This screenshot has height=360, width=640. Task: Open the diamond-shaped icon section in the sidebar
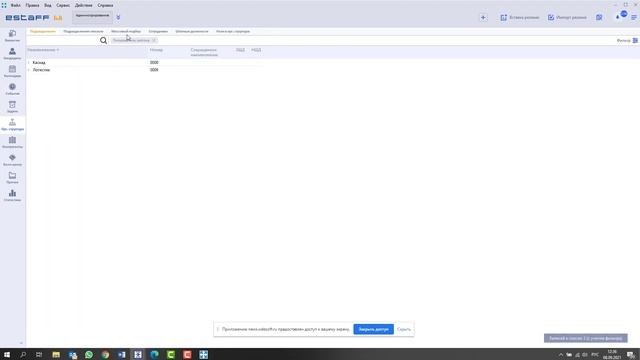[x=12, y=160]
